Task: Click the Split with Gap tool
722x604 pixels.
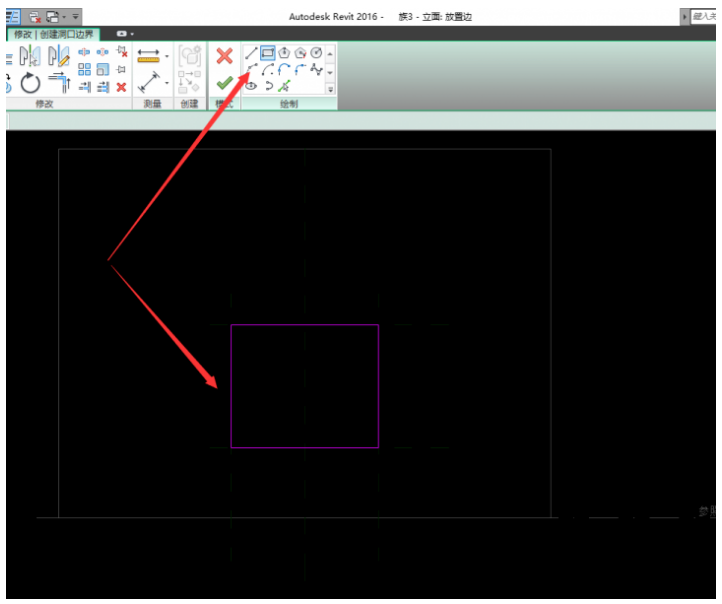Action: 102,52
